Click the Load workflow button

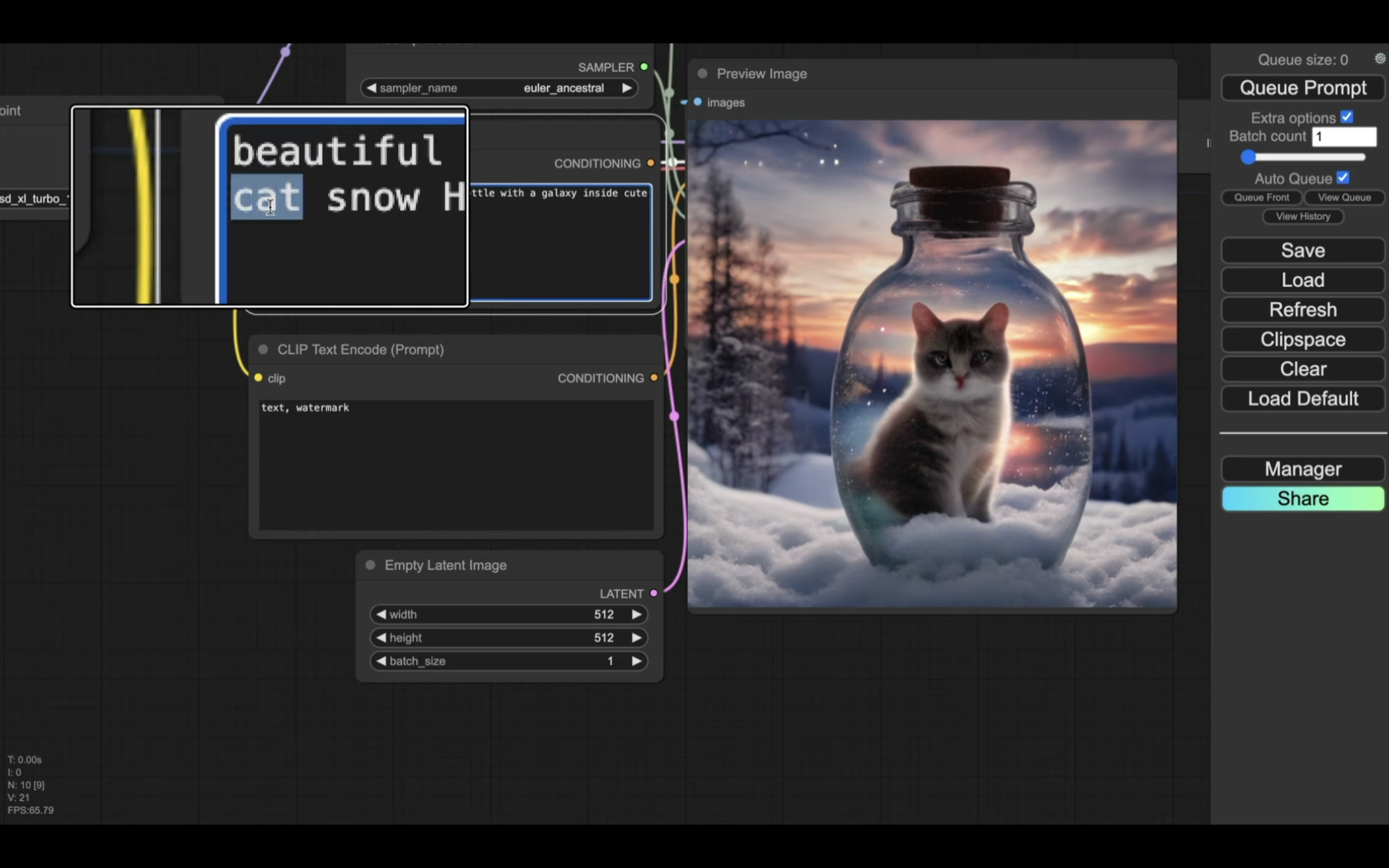coord(1303,280)
